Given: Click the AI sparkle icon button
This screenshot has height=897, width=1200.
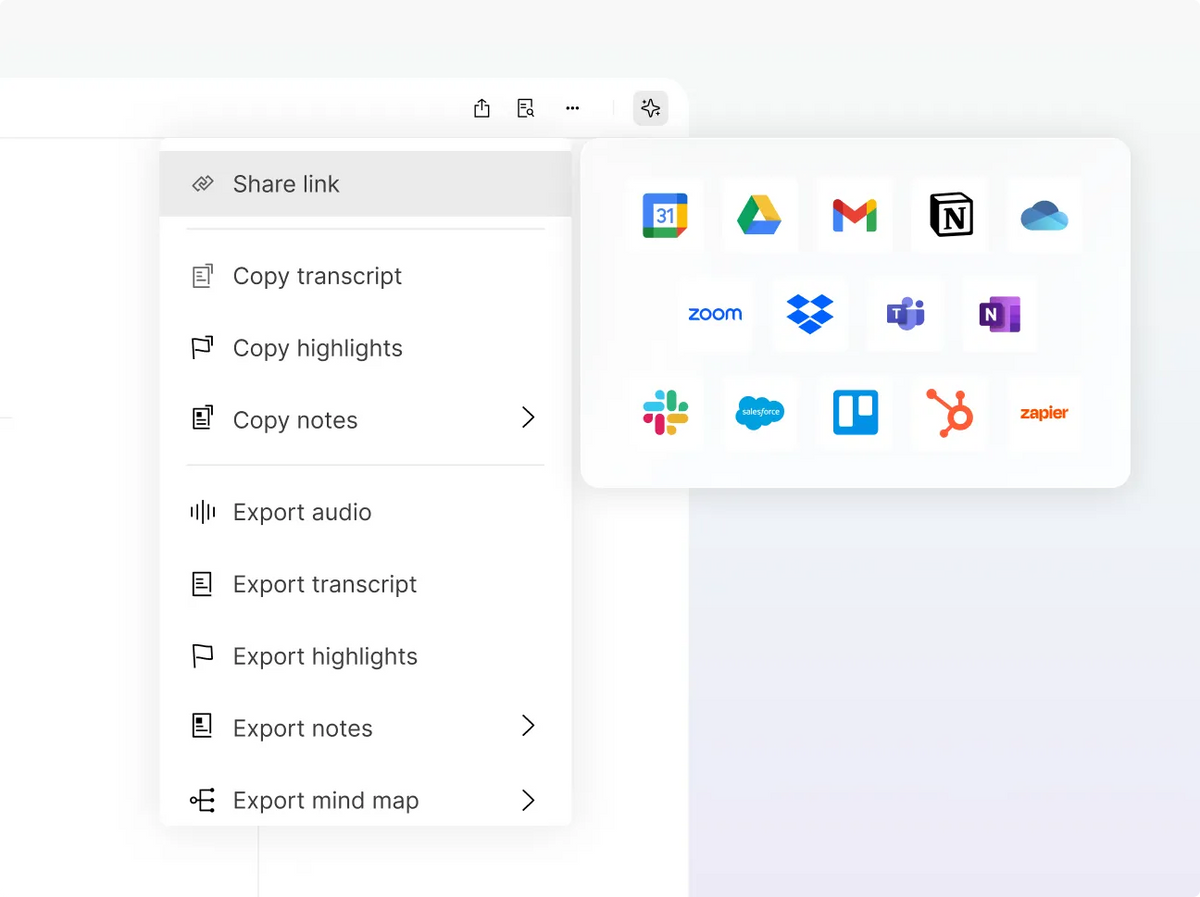Looking at the screenshot, I should click(650, 108).
